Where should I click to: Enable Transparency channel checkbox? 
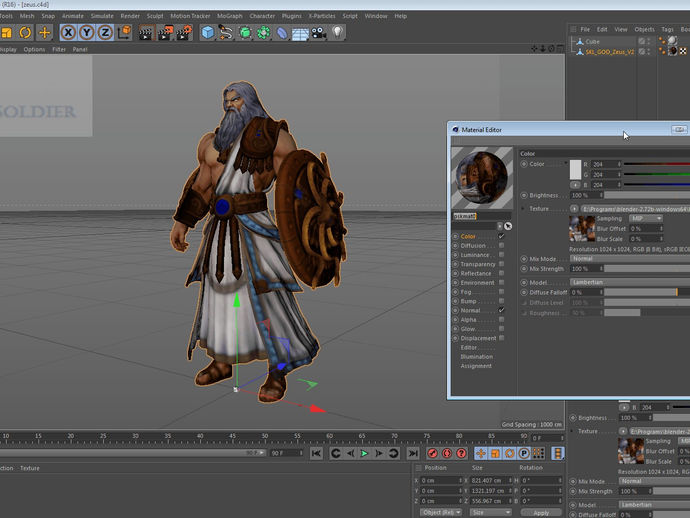click(x=501, y=264)
